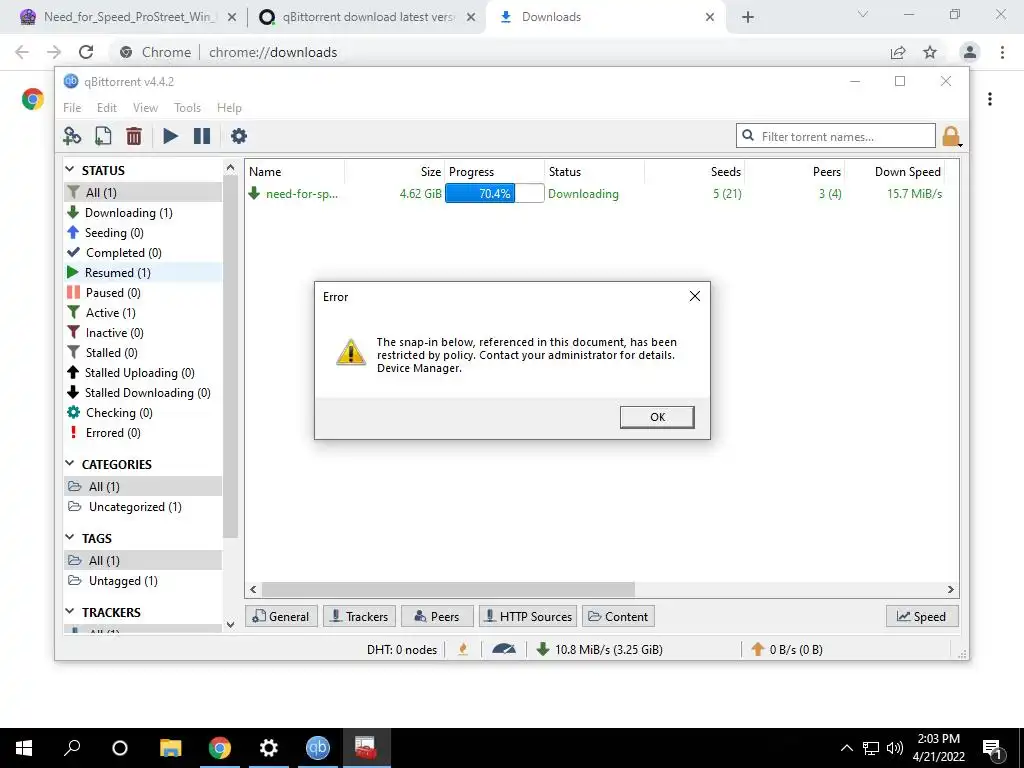Select Uncategorized (1) category
Image resolution: width=1024 pixels, height=768 pixels.
pyautogui.click(x=143, y=507)
